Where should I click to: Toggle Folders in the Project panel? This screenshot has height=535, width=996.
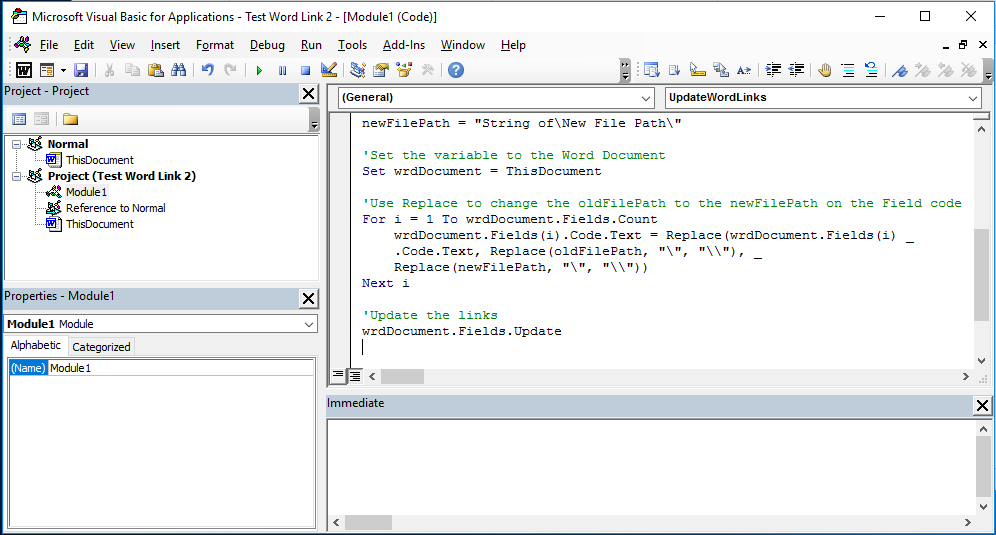pos(70,119)
